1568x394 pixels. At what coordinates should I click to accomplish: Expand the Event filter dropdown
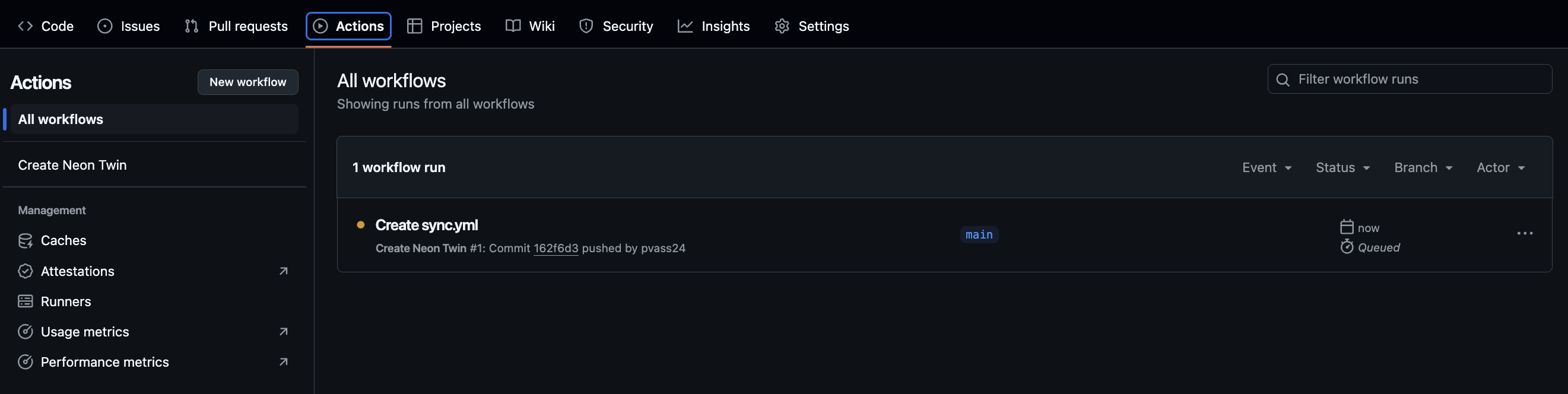pyautogui.click(x=1267, y=167)
